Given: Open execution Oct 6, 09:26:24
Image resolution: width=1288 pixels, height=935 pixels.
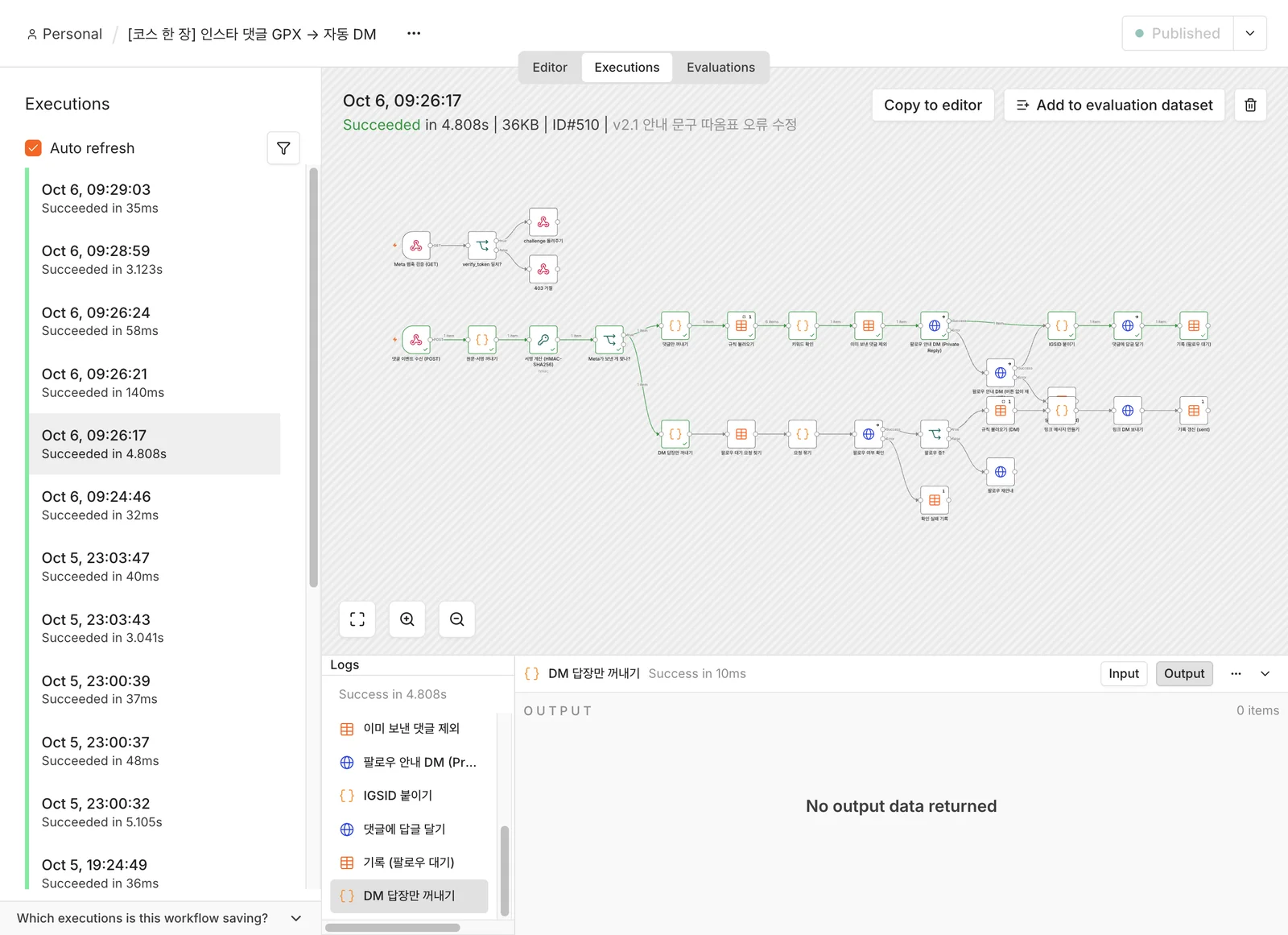Looking at the screenshot, I should coord(155,321).
